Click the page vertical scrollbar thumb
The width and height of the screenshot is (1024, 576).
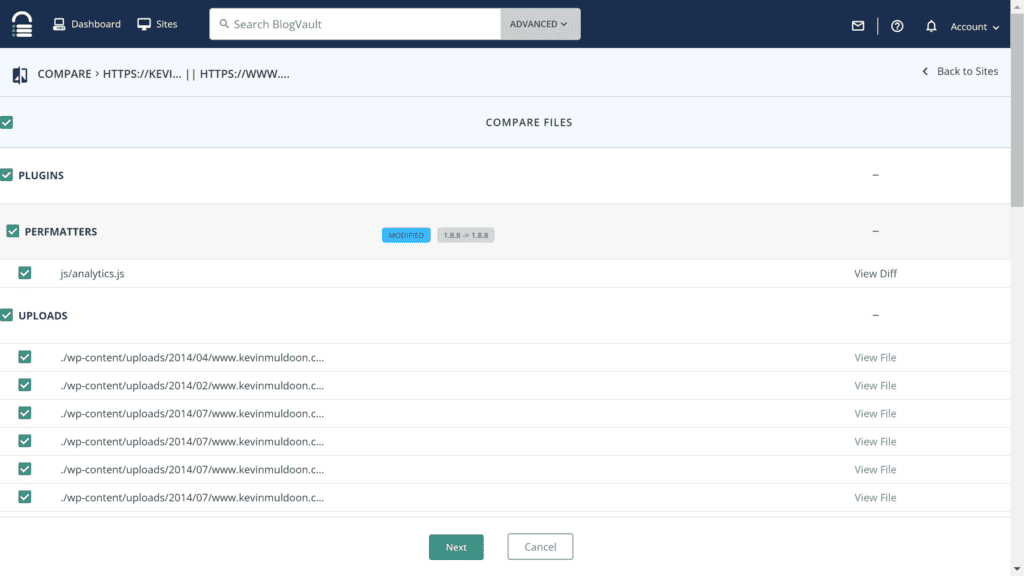[1017, 108]
